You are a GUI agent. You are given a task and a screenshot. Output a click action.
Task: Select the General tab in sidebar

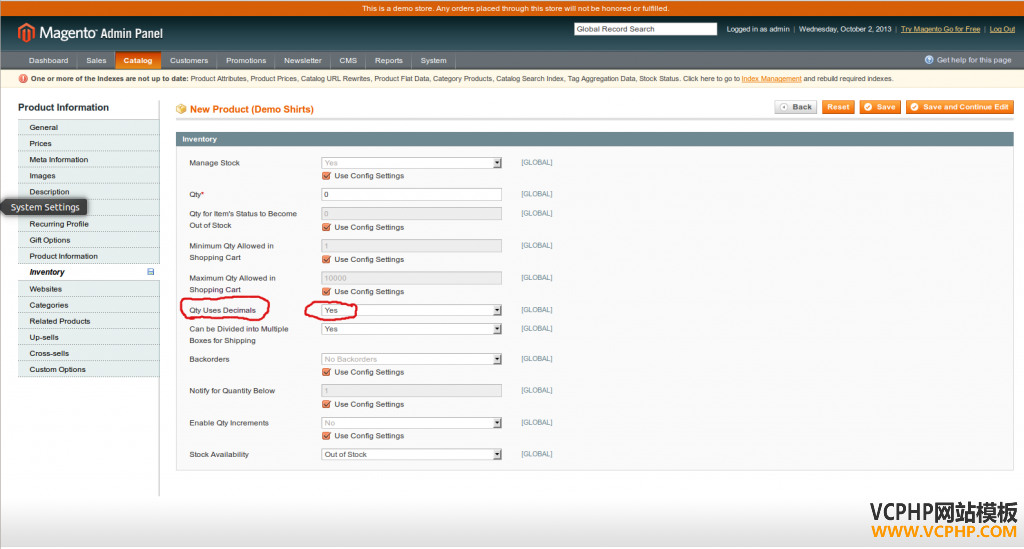[88, 127]
